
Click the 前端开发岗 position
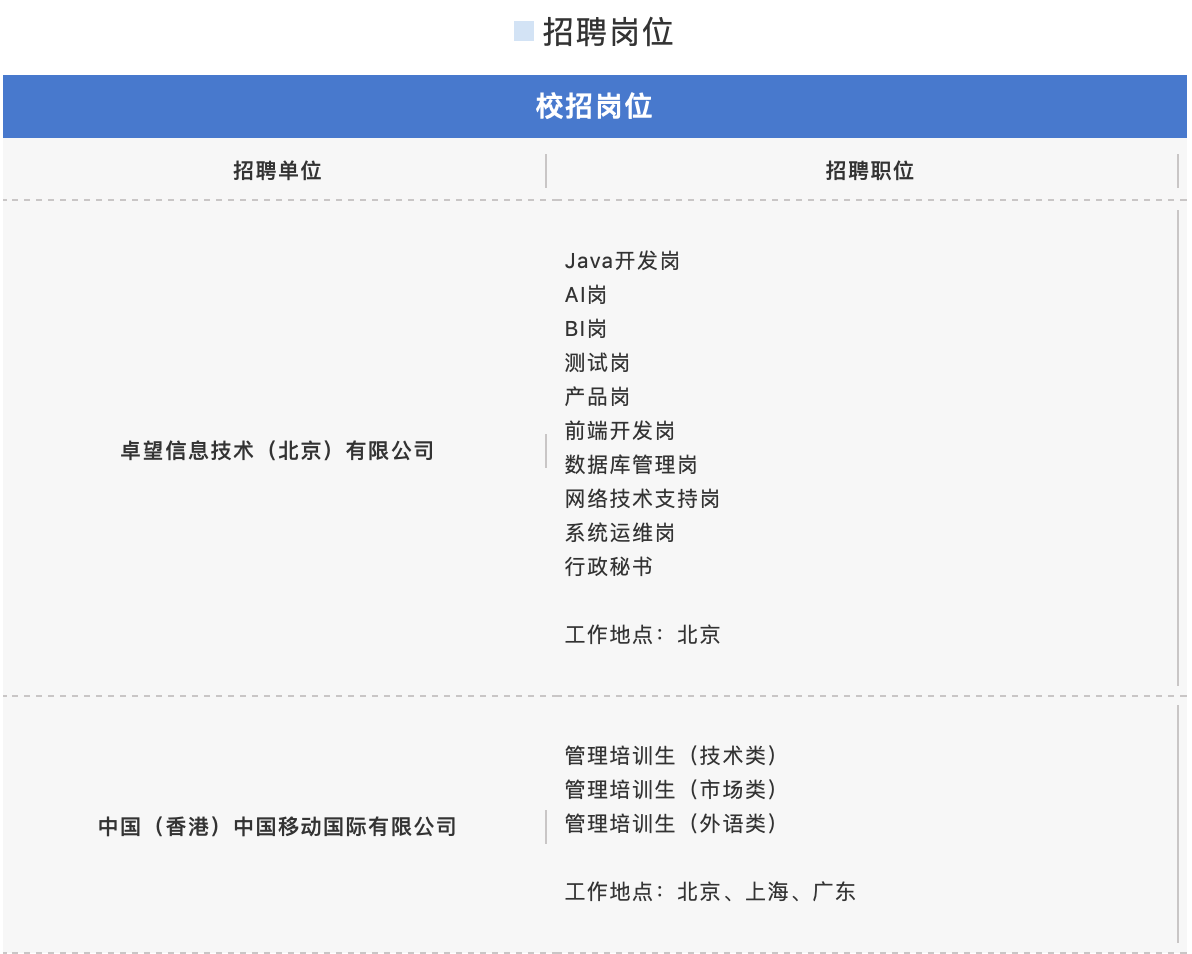pyautogui.click(x=620, y=430)
